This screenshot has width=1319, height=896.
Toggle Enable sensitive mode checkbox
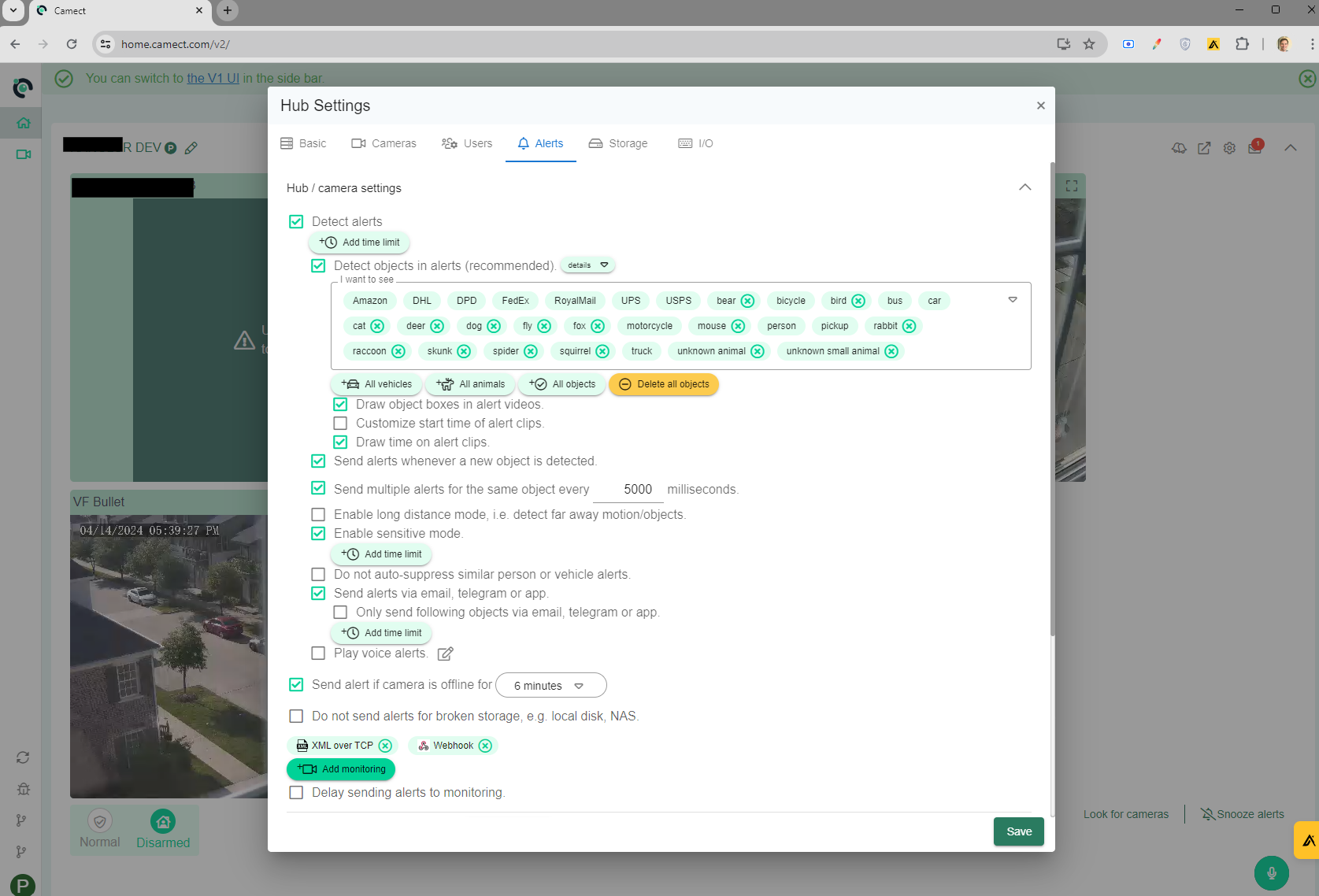318,534
